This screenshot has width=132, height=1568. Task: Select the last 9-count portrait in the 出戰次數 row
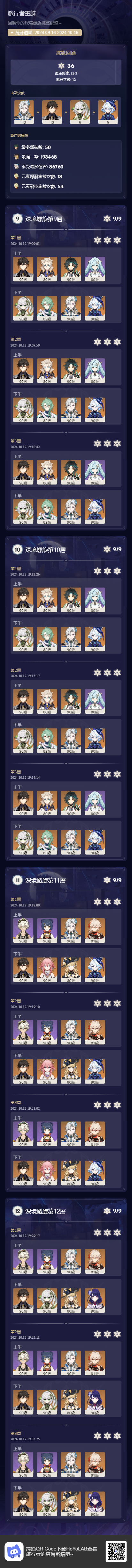[x=108, y=113]
